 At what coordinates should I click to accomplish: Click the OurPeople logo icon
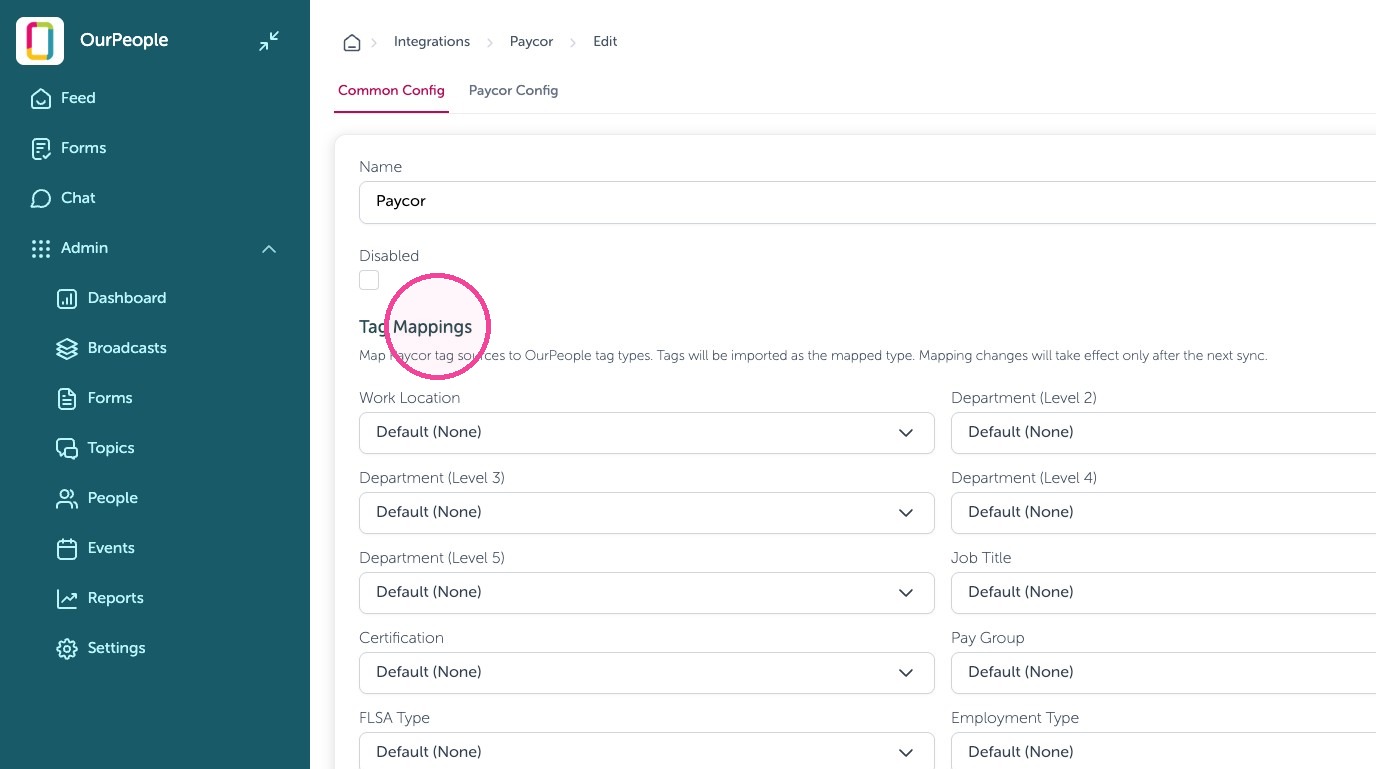click(40, 41)
